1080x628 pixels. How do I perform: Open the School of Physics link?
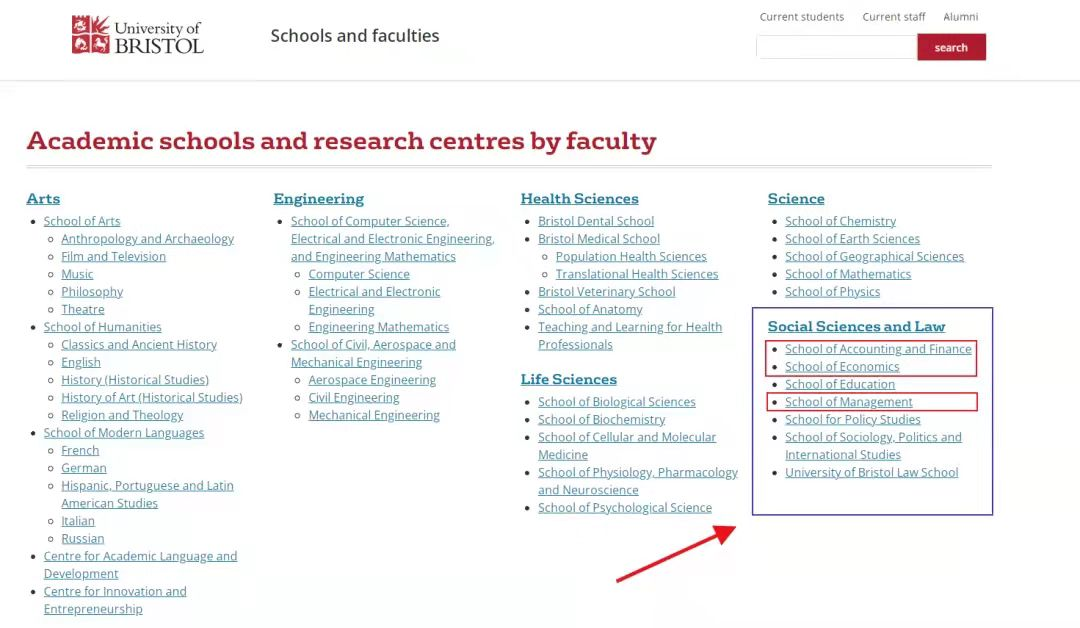click(833, 292)
